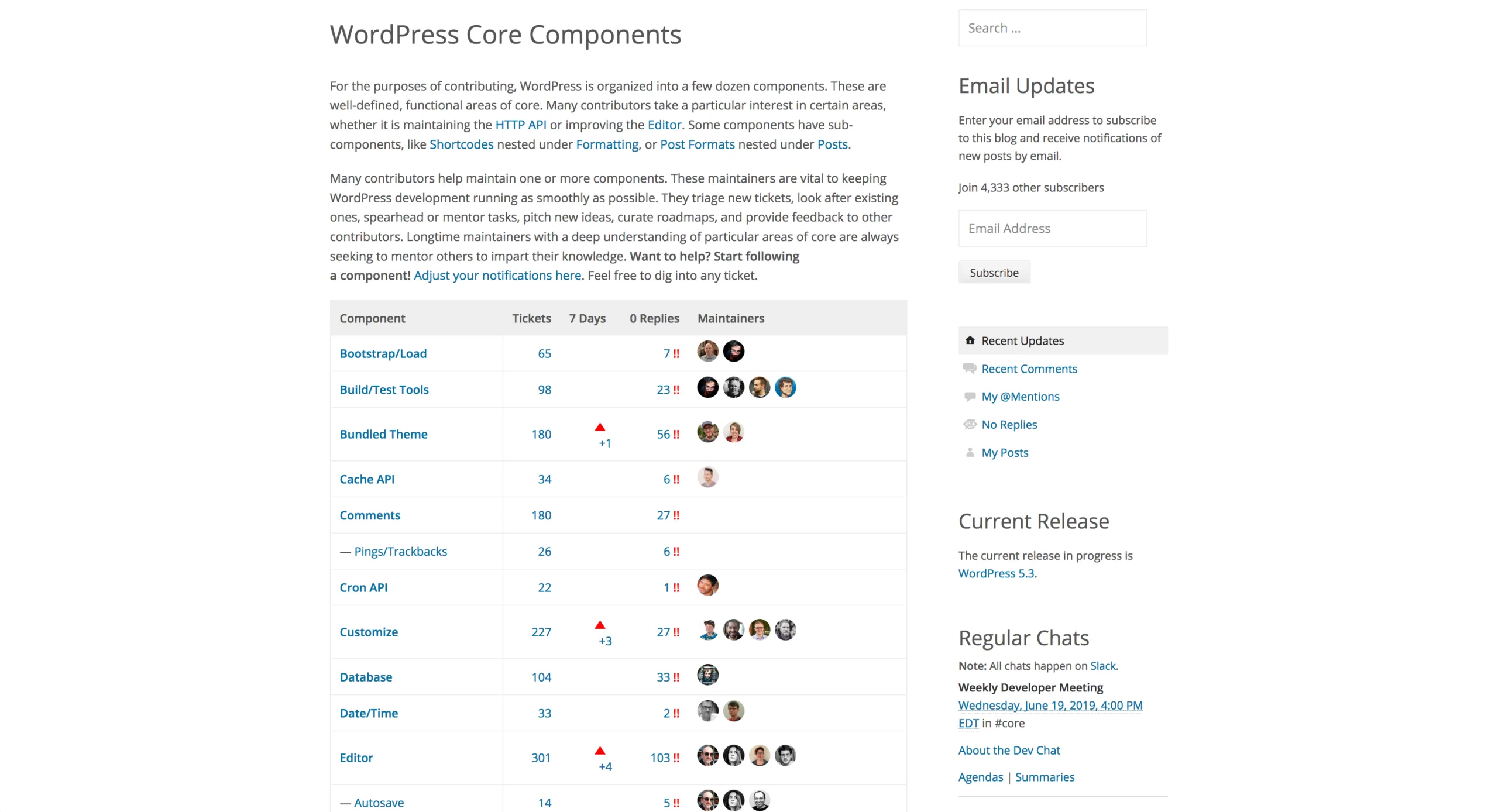Image resolution: width=1498 pixels, height=812 pixels.
Task: Open the Recent Updates menu item
Action: click(x=1022, y=340)
